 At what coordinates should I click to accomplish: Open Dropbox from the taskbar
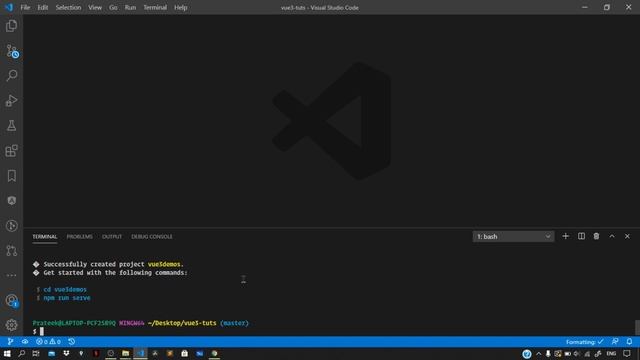(x=66, y=353)
